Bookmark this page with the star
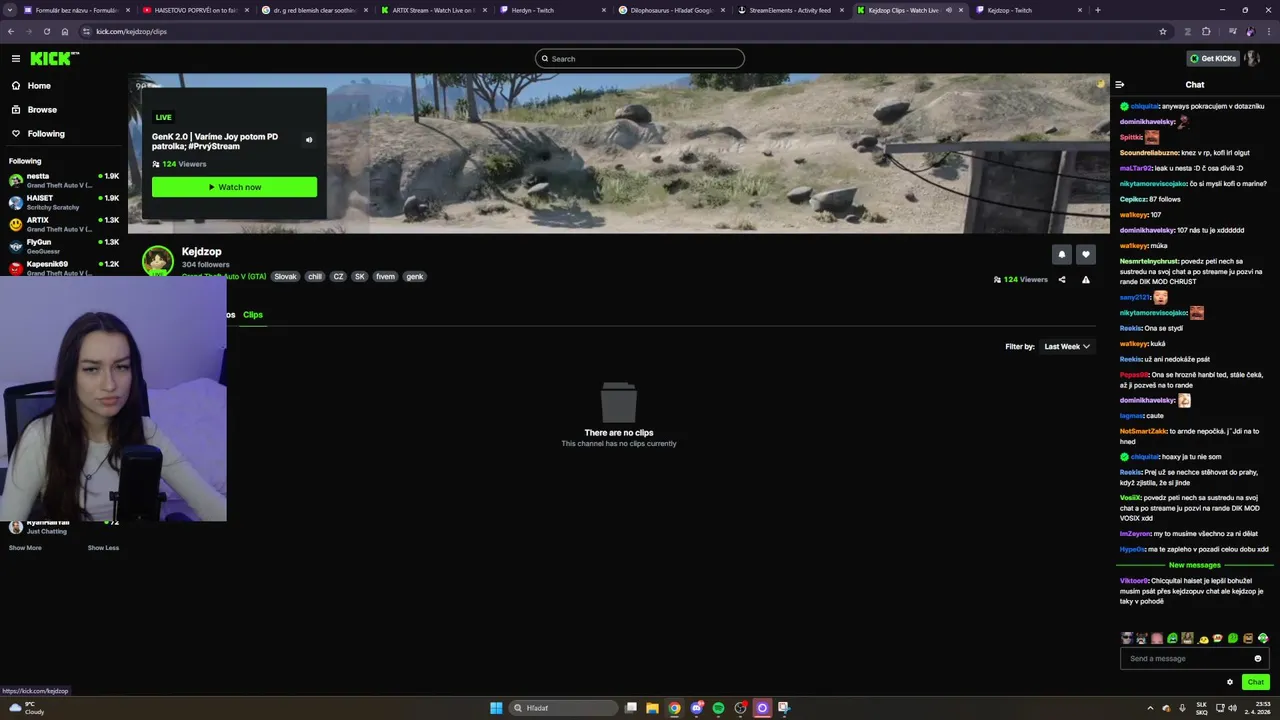Screen dimensions: 1280x720 [1162, 31]
